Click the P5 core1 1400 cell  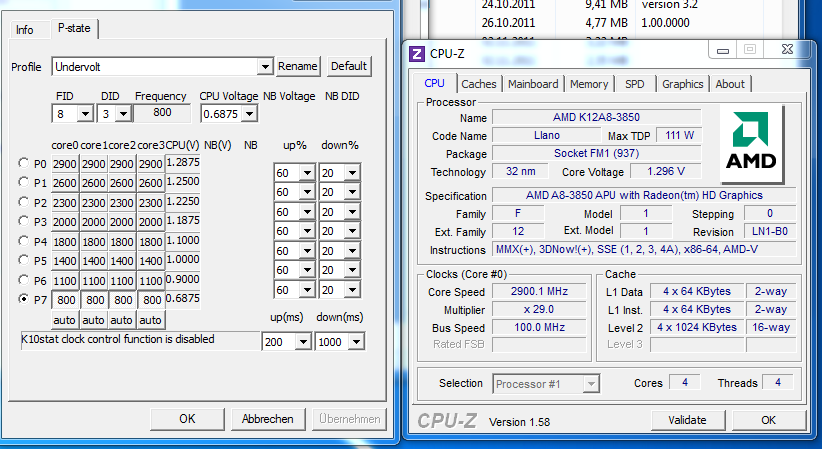93,261
